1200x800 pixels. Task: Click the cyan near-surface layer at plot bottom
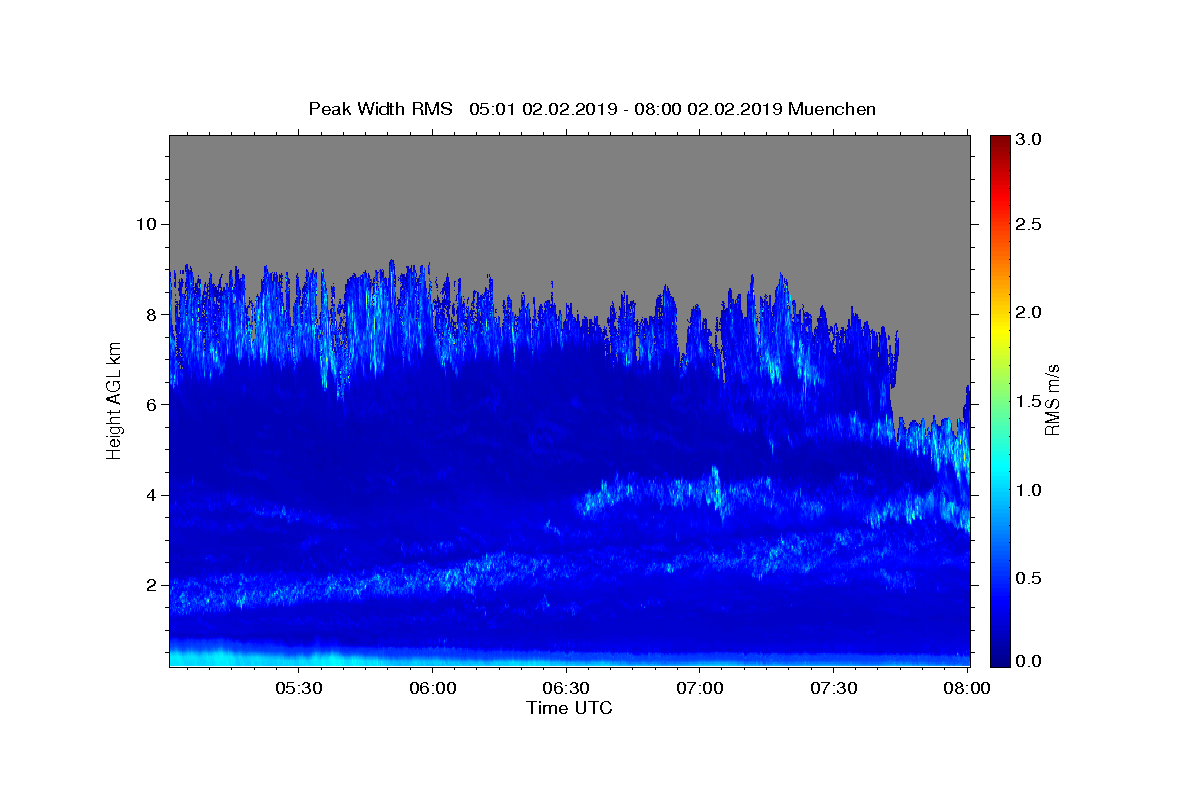tap(570, 657)
